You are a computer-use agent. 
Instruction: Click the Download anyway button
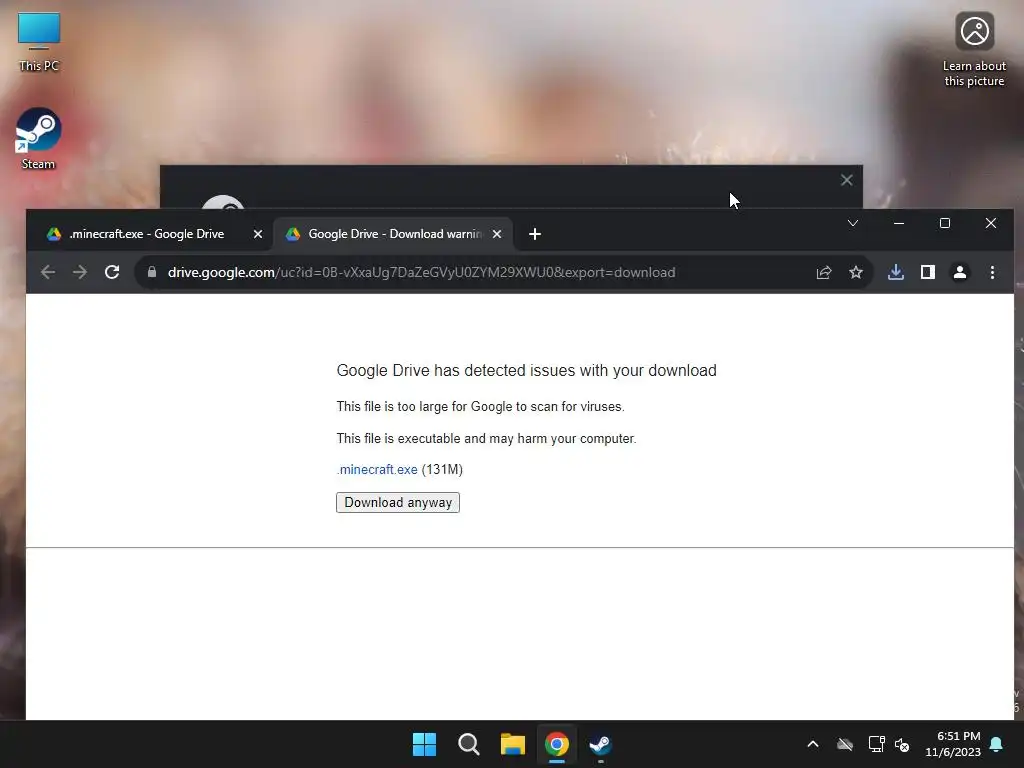tap(398, 502)
